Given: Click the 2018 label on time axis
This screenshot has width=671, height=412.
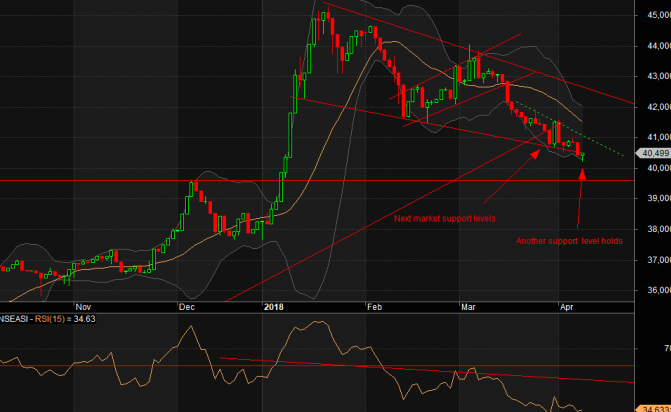Looking at the screenshot, I should tap(274, 307).
